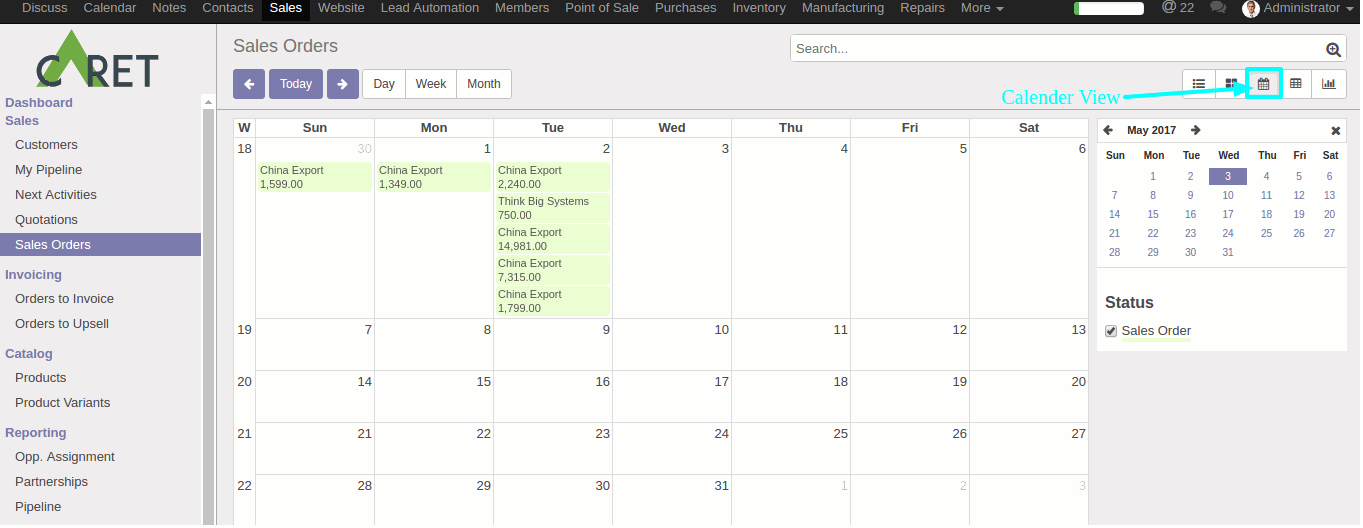Open China Export 2,240.00 order
This screenshot has height=528, width=1363.
pos(552,177)
